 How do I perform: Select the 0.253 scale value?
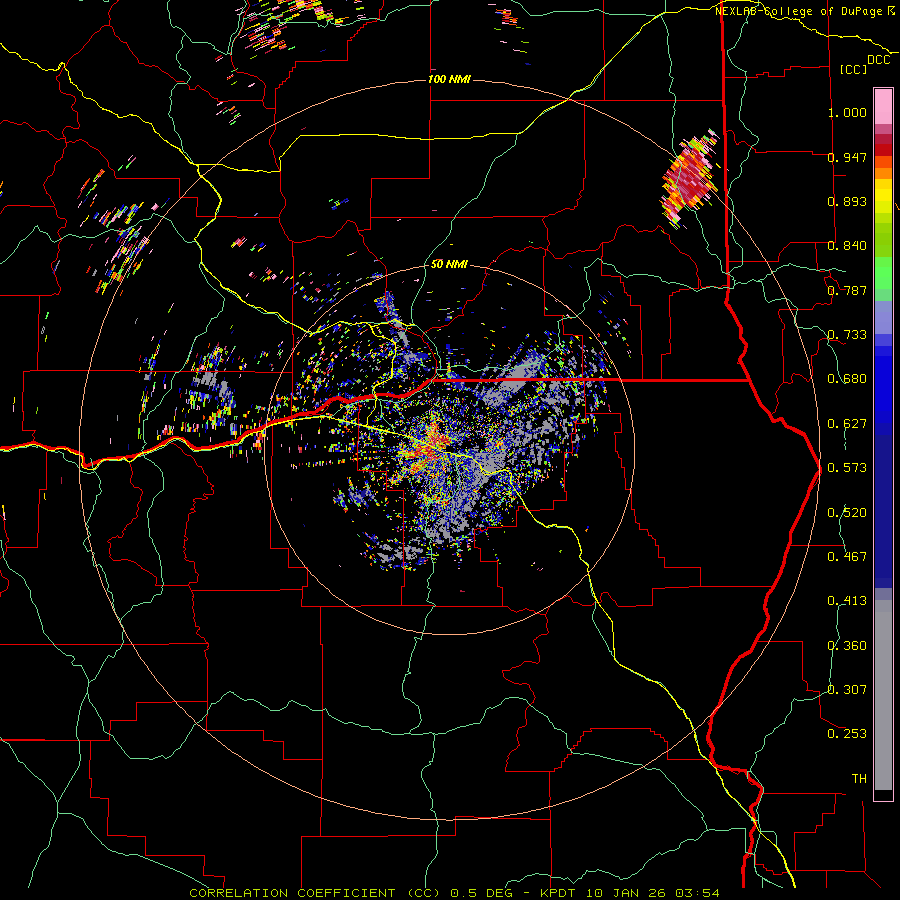tap(847, 734)
